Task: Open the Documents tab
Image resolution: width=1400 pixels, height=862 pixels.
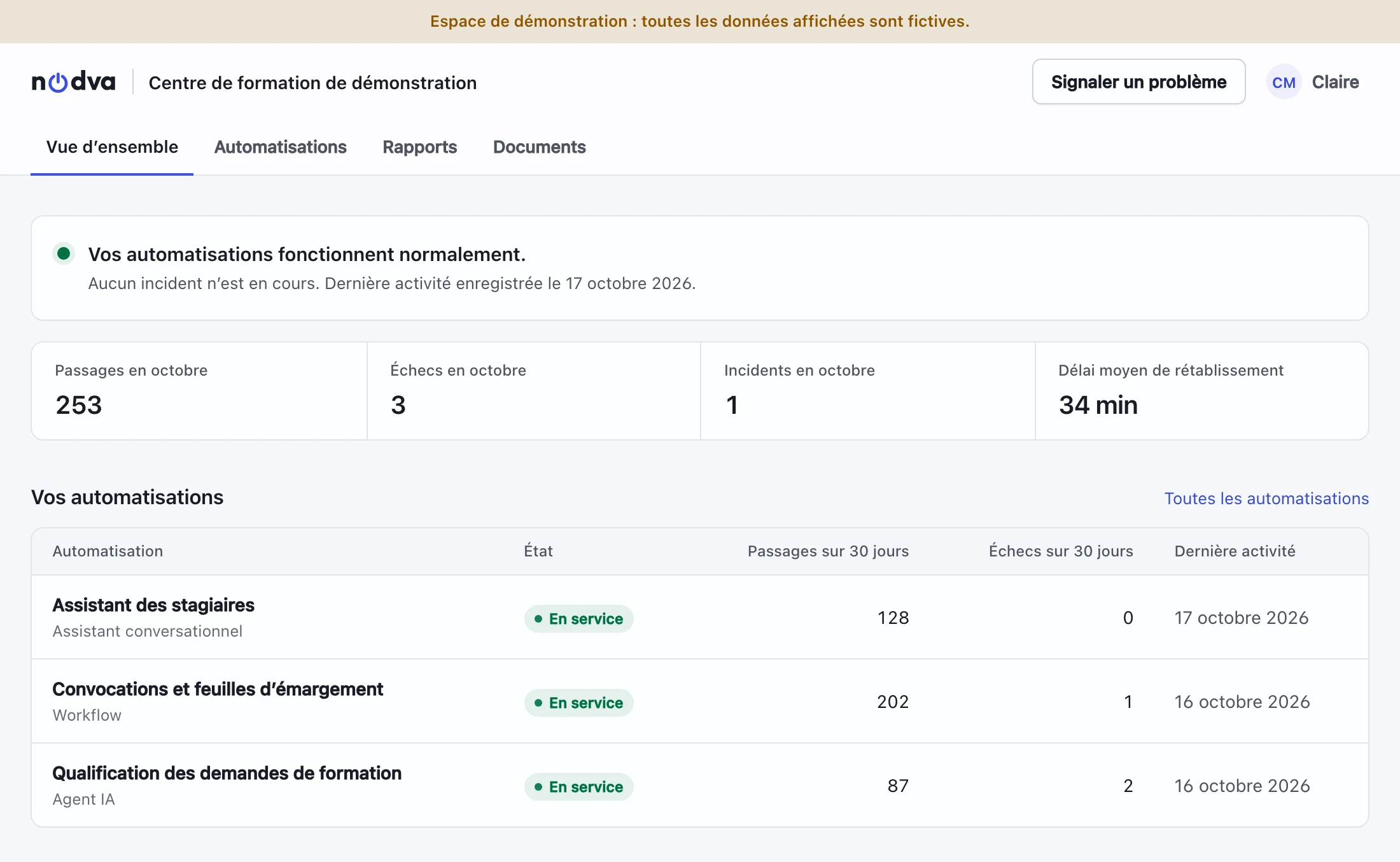Action: point(539,147)
